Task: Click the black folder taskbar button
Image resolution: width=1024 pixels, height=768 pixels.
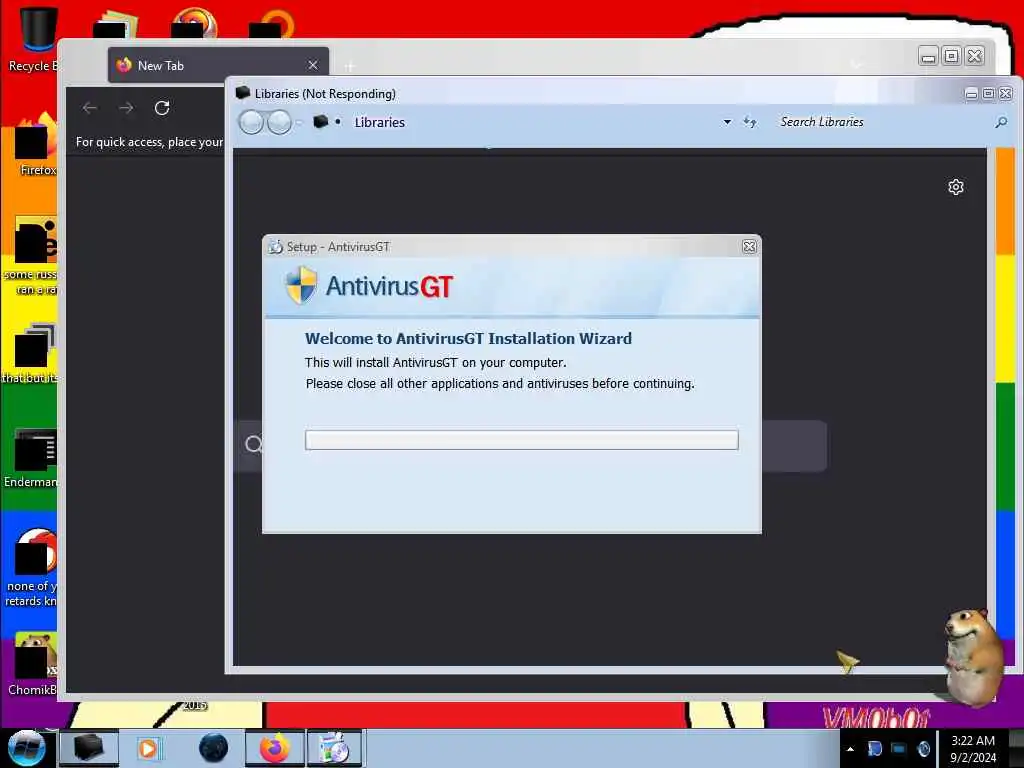Action: (x=89, y=748)
